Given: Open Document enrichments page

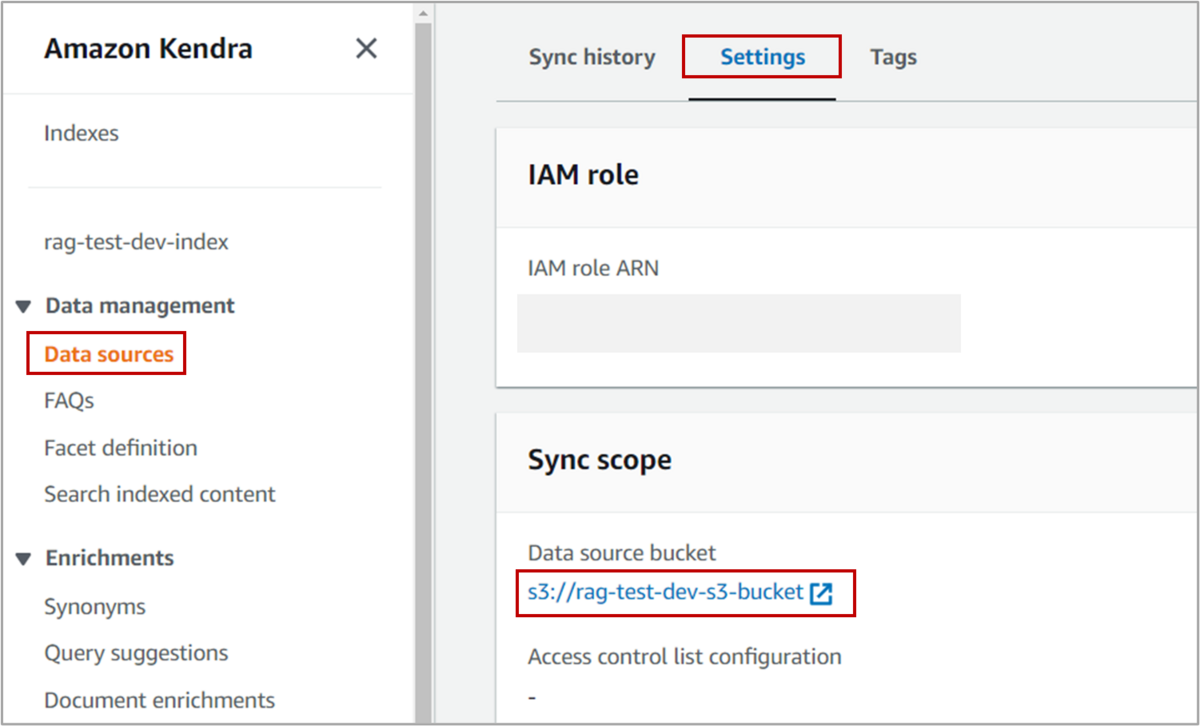Looking at the screenshot, I should coord(159,700).
